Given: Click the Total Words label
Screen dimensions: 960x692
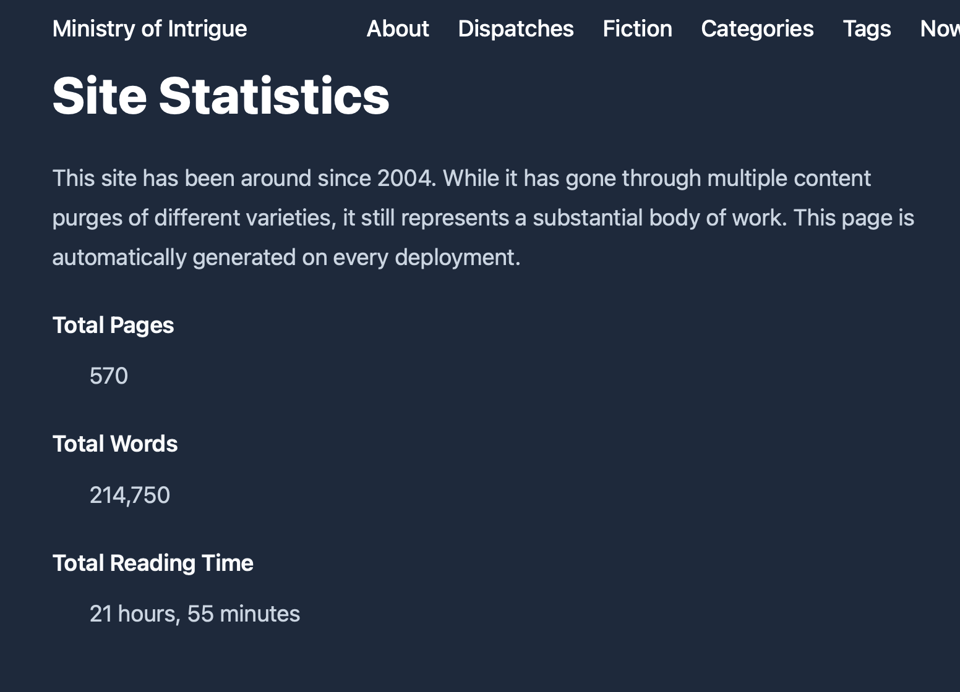Looking at the screenshot, I should (115, 444).
